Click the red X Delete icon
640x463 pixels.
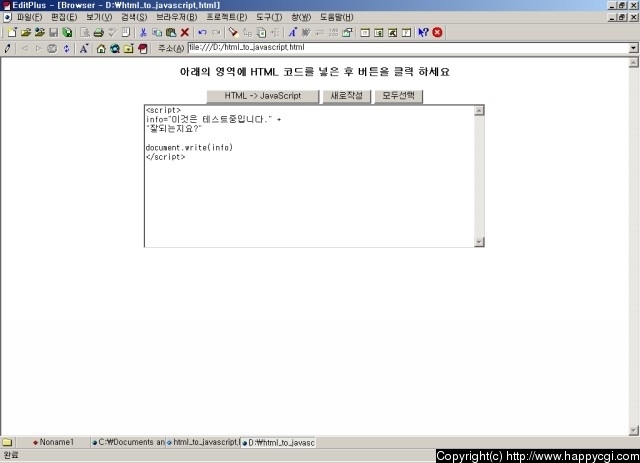[x=185, y=32]
